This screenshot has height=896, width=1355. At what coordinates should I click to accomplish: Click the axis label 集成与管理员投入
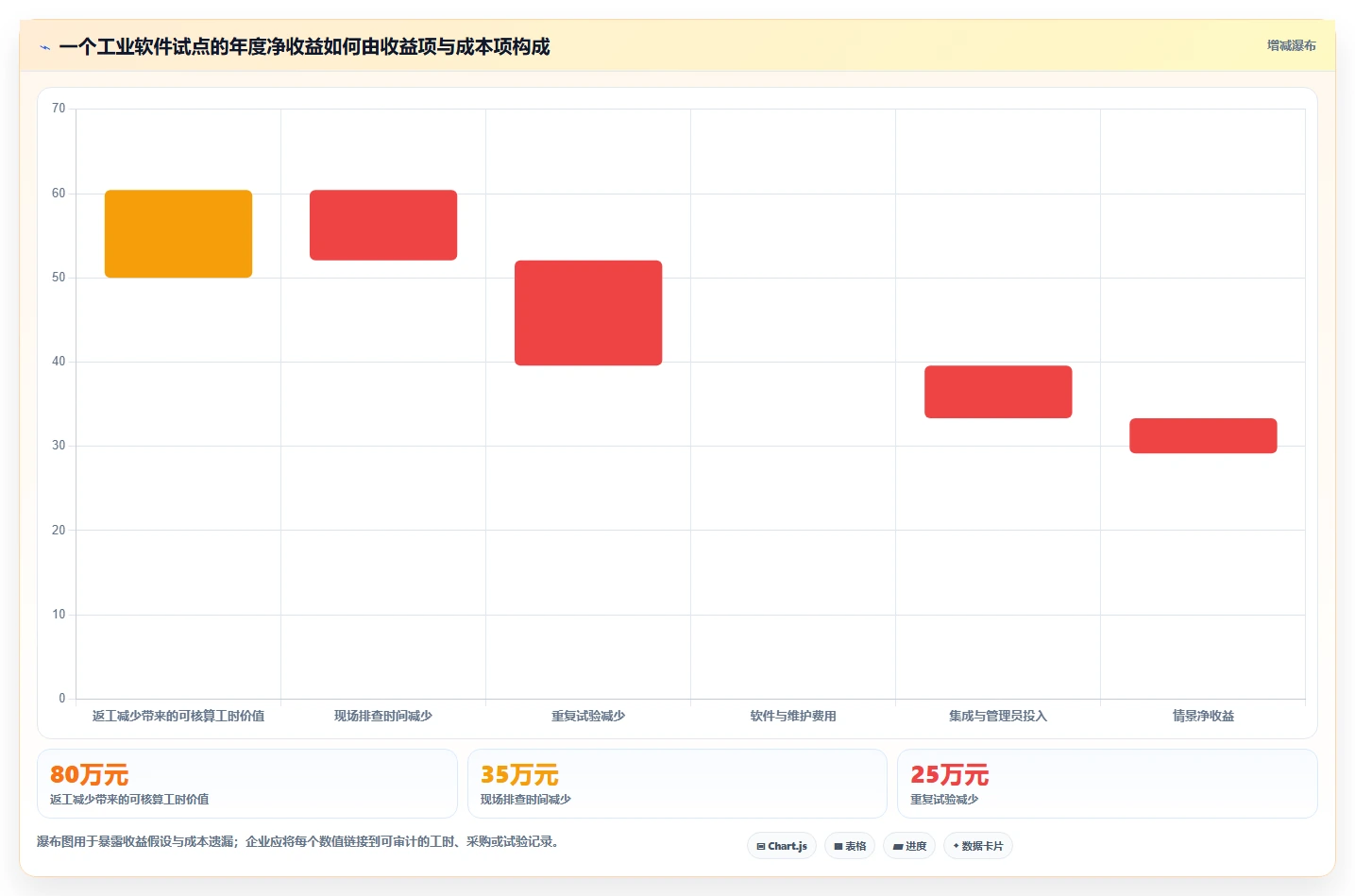998,716
